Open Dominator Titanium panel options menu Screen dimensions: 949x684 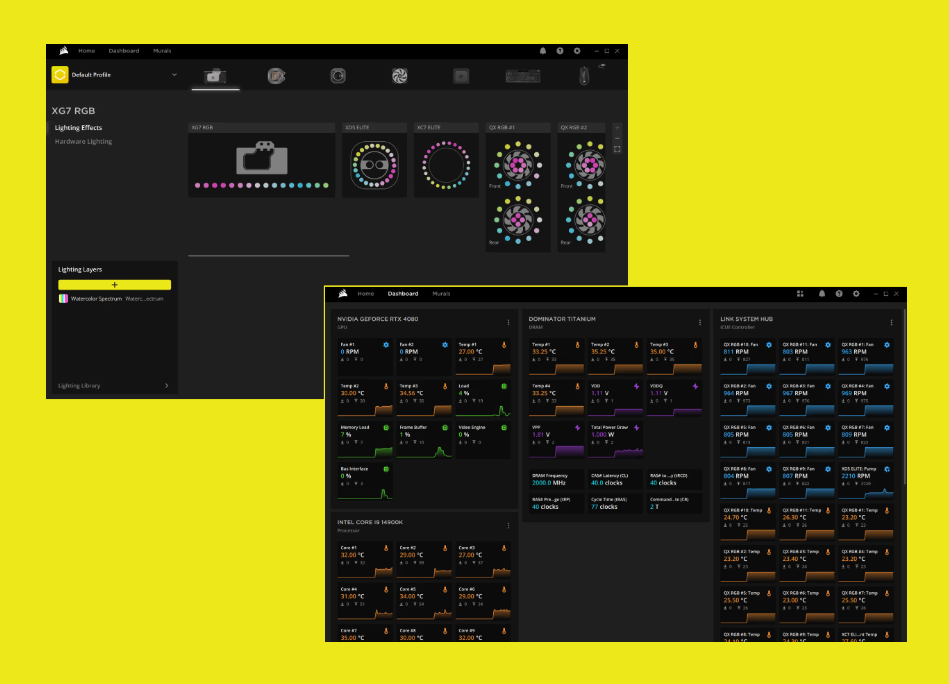pos(700,323)
